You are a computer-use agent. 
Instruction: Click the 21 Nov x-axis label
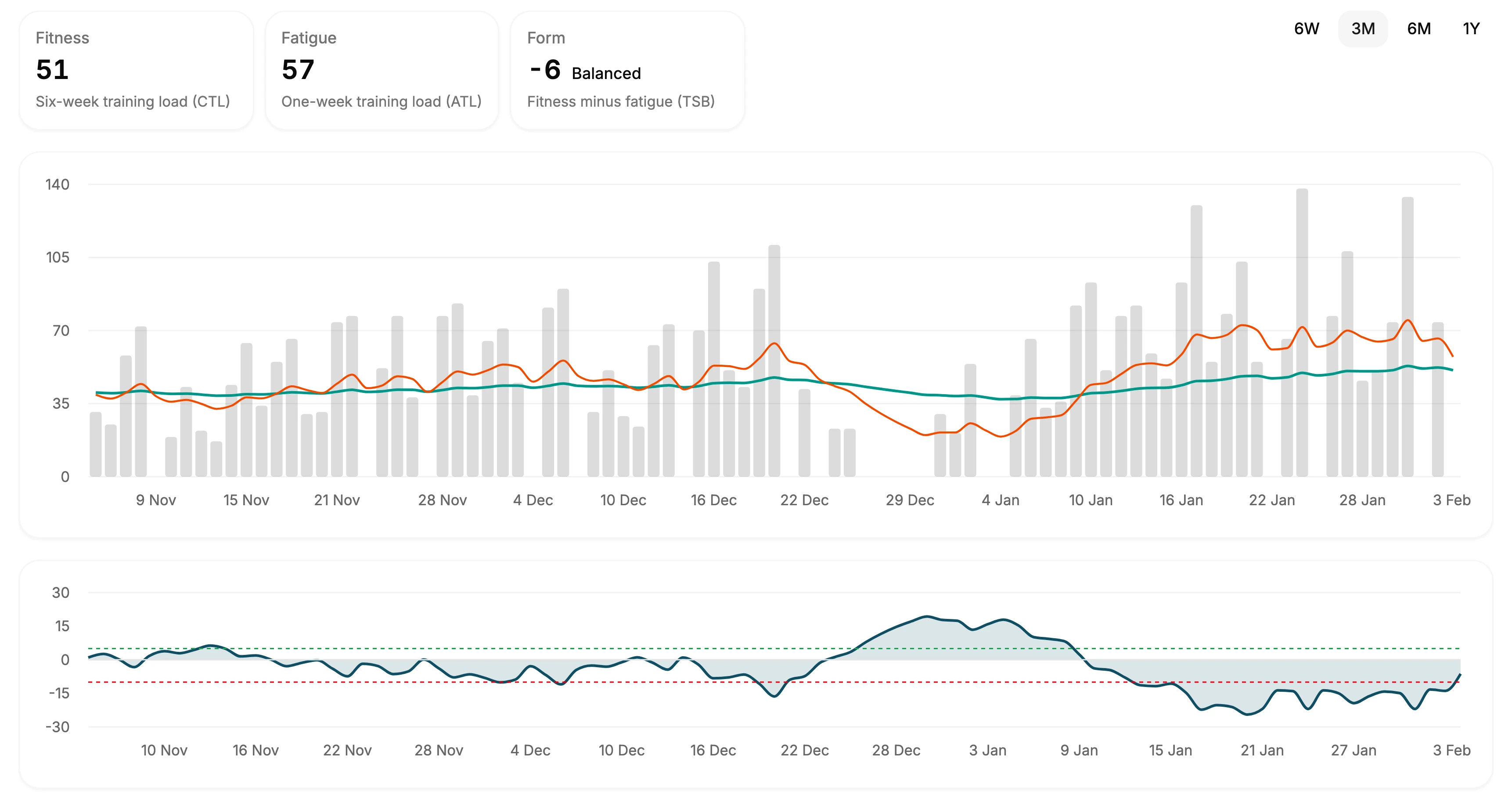click(337, 500)
